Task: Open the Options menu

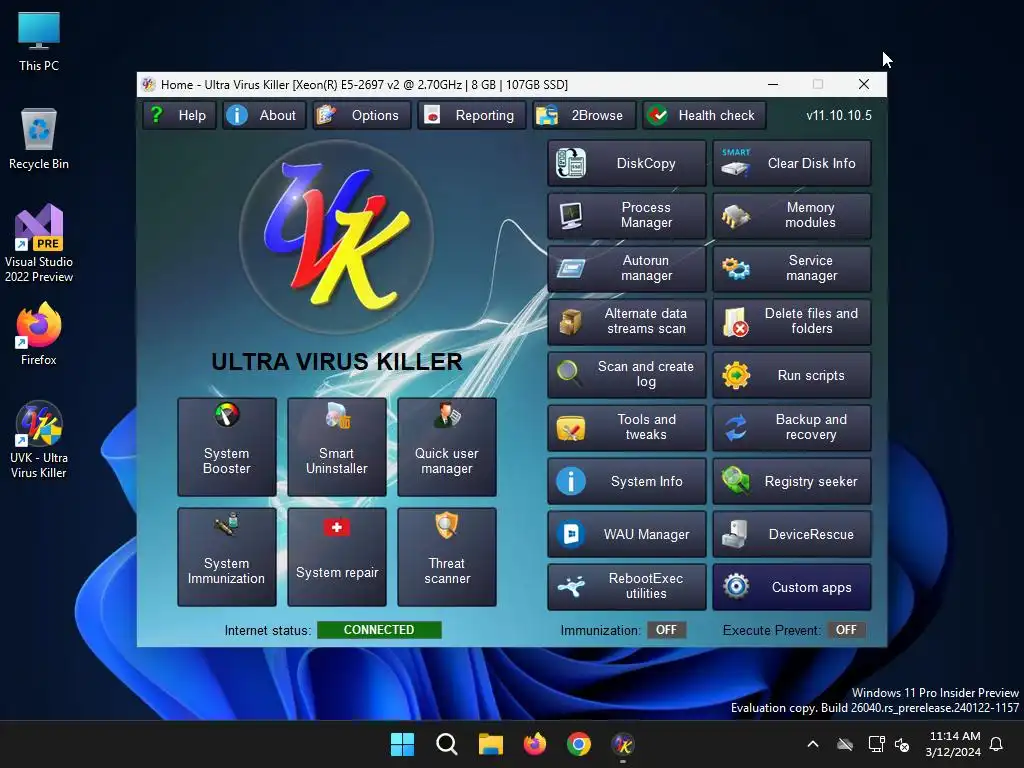Action: (x=362, y=116)
